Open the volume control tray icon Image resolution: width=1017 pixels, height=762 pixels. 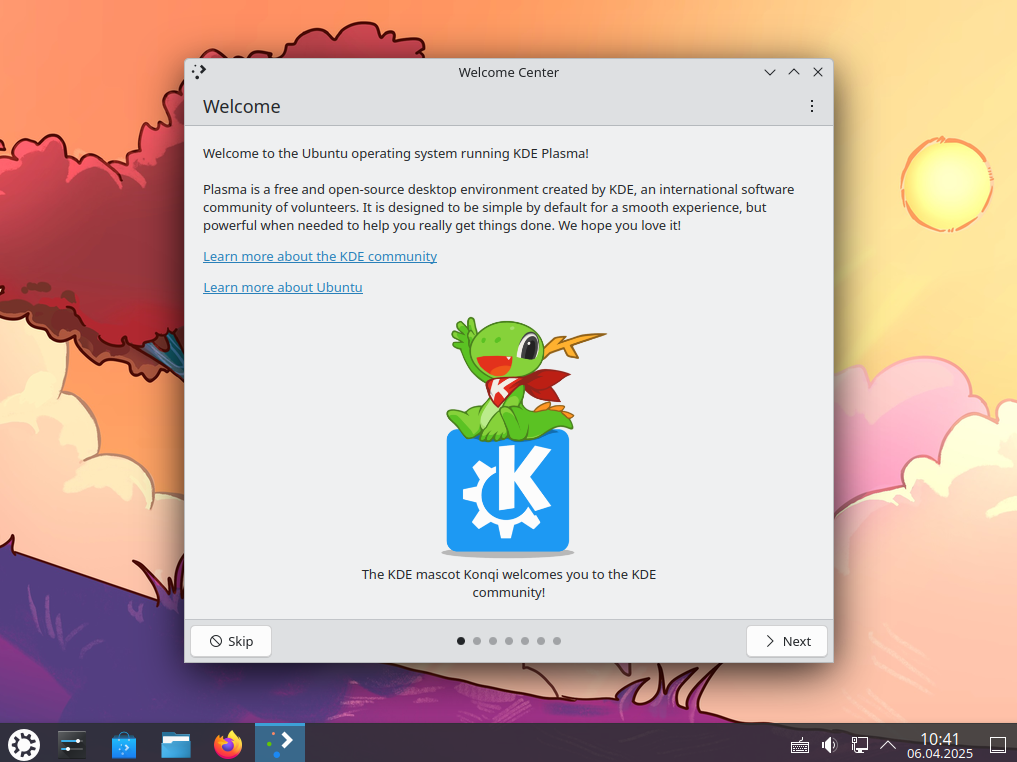(x=829, y=745)
